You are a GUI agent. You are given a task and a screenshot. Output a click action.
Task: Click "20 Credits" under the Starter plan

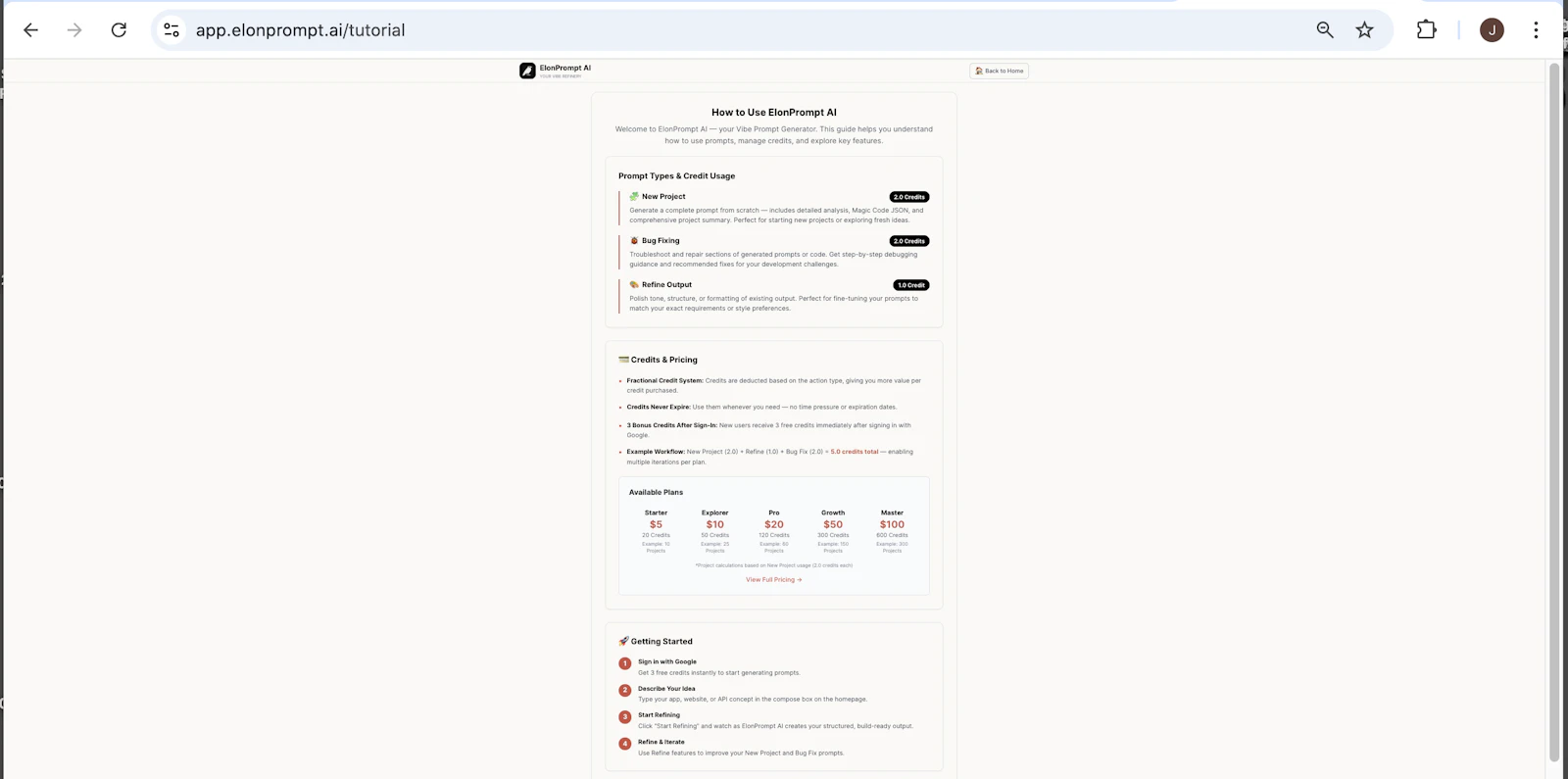(656, 535)
